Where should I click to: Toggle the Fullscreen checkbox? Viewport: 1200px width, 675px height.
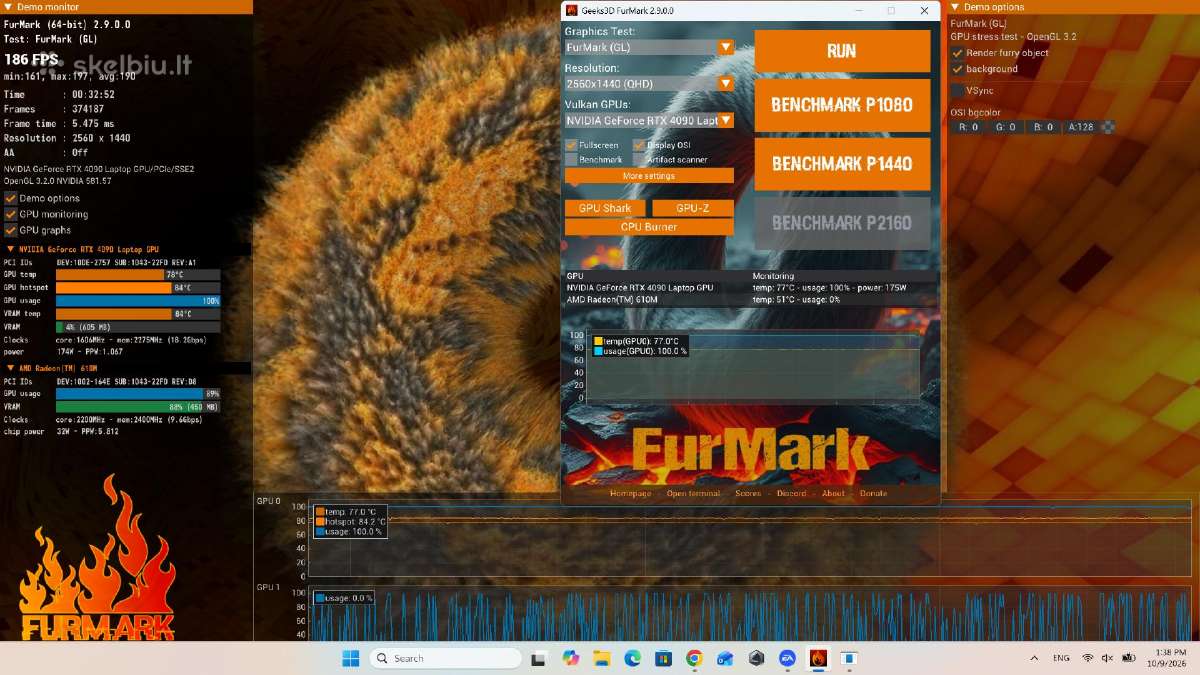[x=571, y=145]
